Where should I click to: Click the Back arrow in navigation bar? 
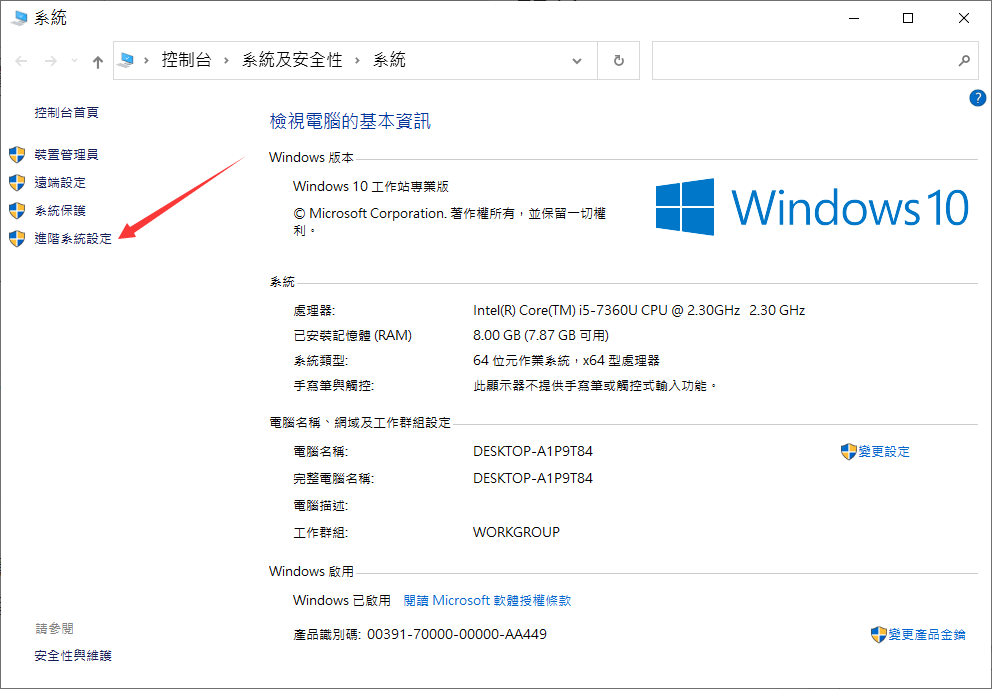pyautogui.click(x=22, y=61)
